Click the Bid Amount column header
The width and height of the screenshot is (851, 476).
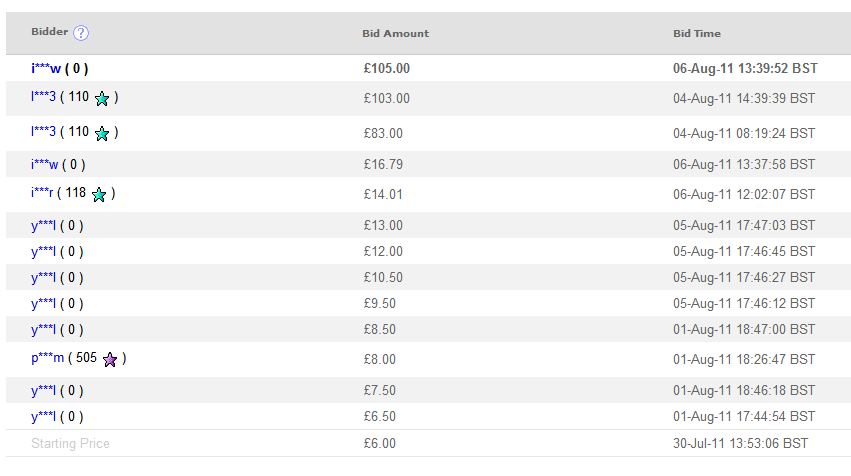pyautogui.click(x=396, y=34)
